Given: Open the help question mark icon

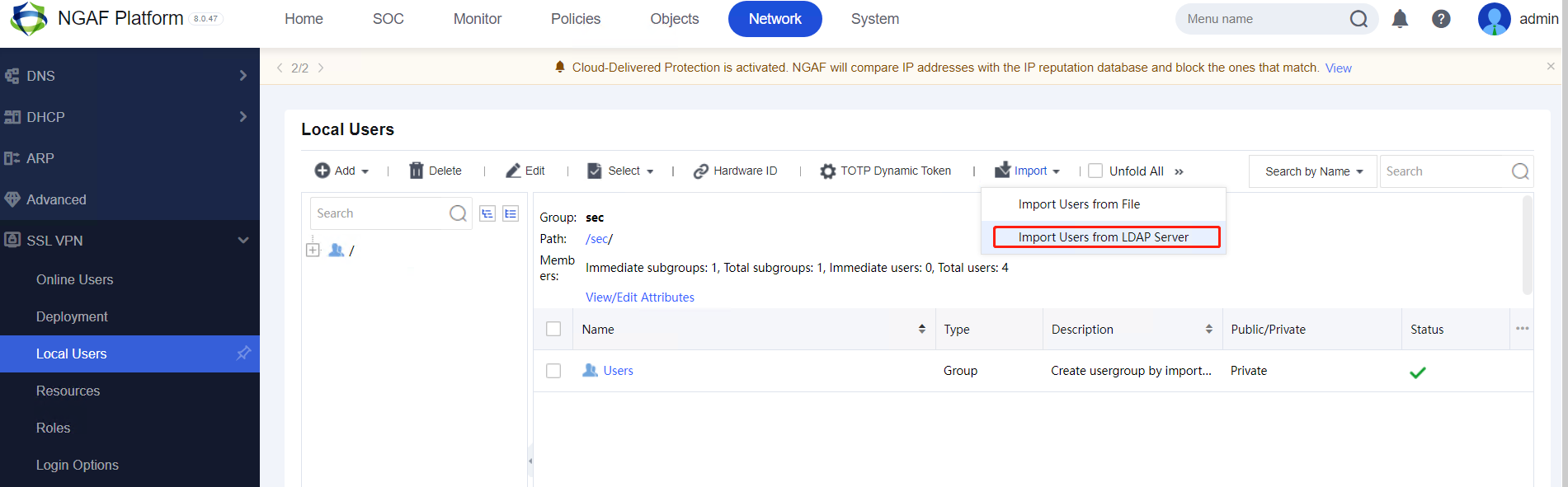Looking at the screenshot, I should coord(1441,19).
